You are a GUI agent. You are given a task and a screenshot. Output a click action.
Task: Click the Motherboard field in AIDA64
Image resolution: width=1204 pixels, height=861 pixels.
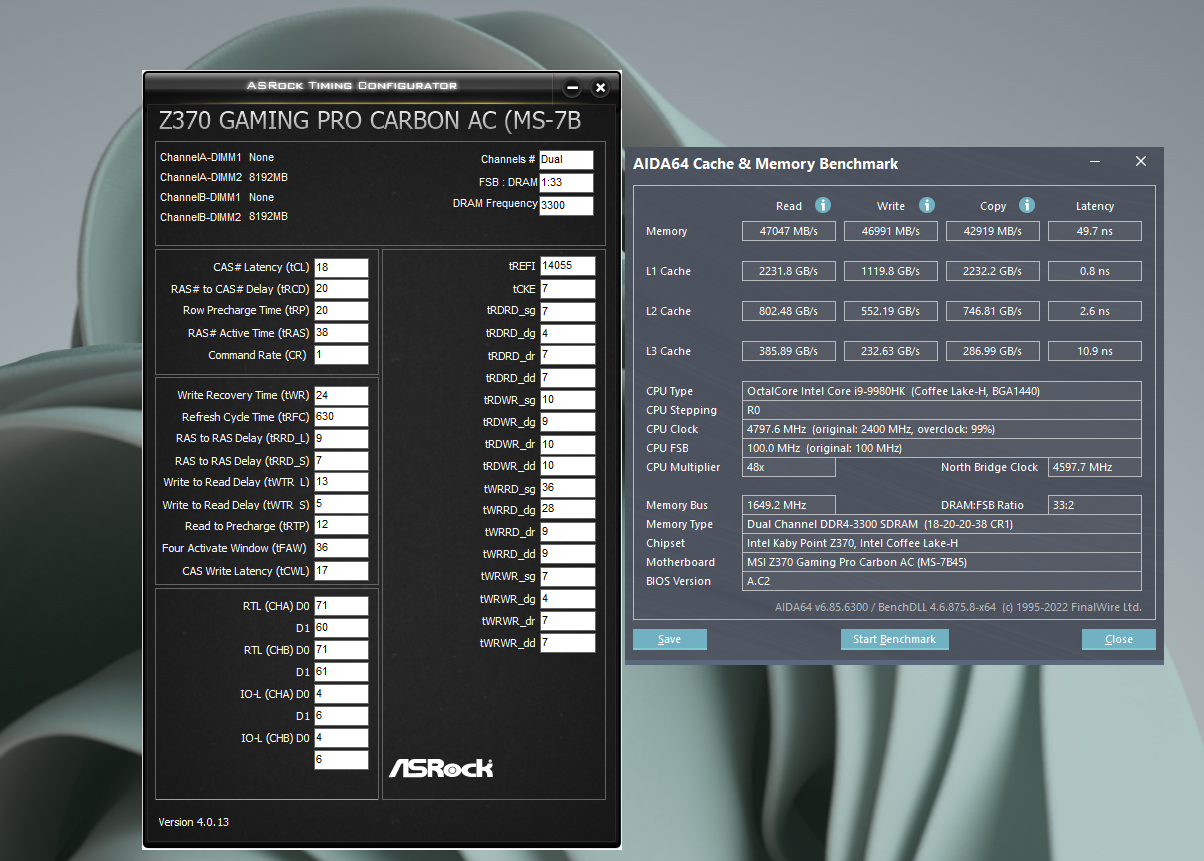point(942,562)
